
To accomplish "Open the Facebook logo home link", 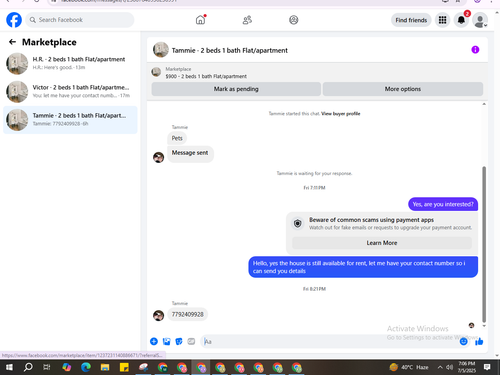I will click(14, 20).
